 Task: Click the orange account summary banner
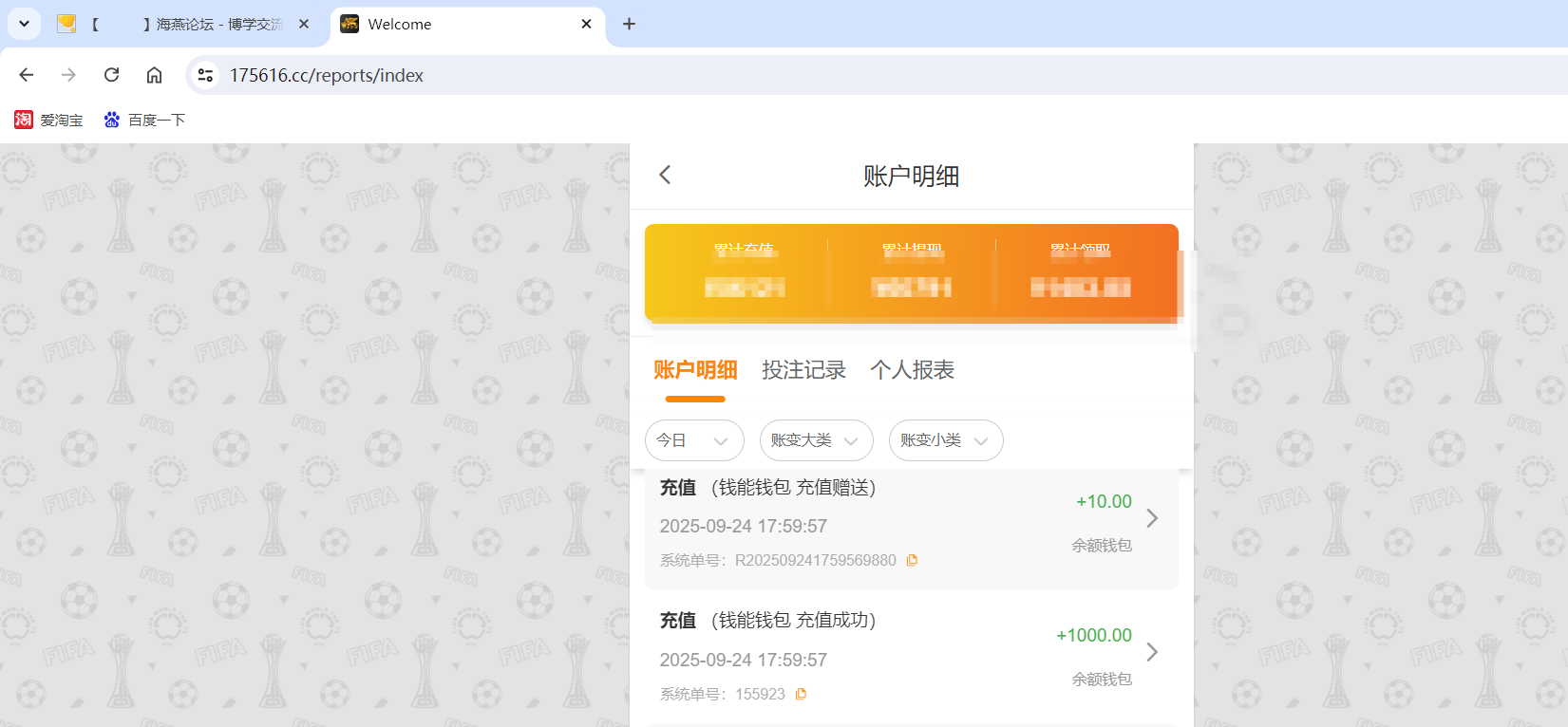(x=912, y=272)
